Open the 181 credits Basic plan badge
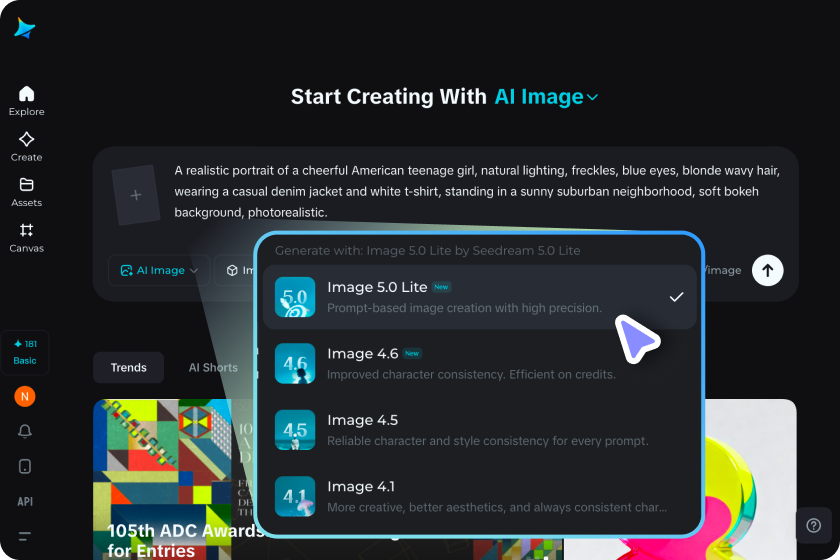Viewport: 840px width, 560px height. pos(25,352)
